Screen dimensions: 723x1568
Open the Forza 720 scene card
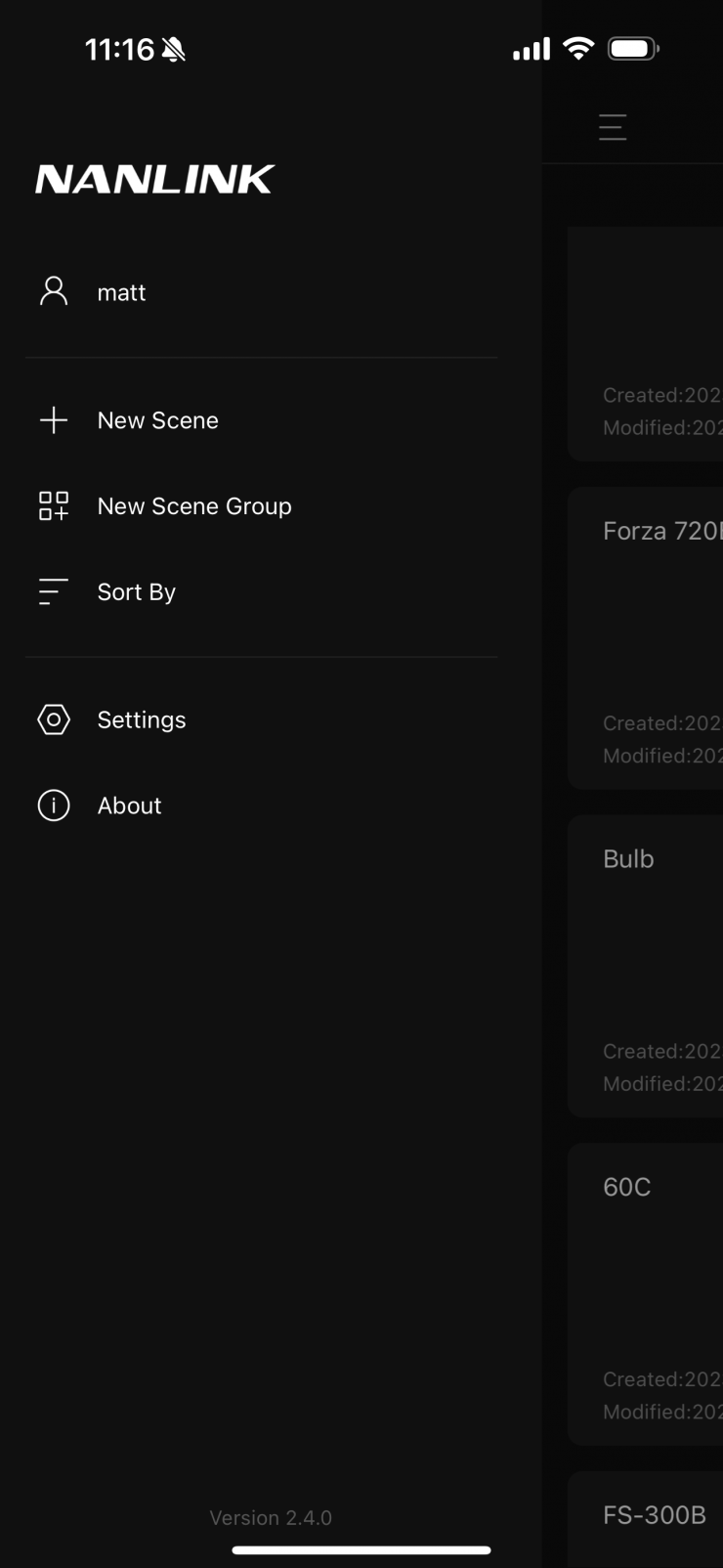[646, 637]
